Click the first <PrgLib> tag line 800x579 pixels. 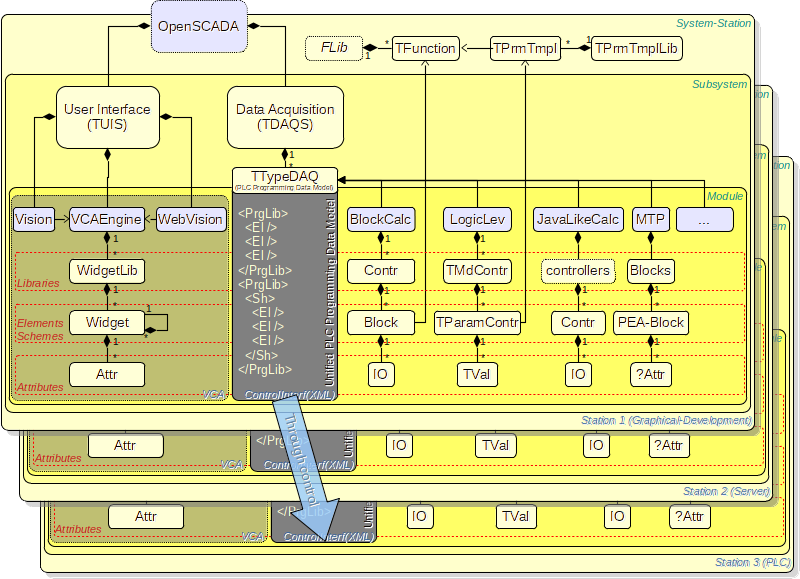click(263, 213)
